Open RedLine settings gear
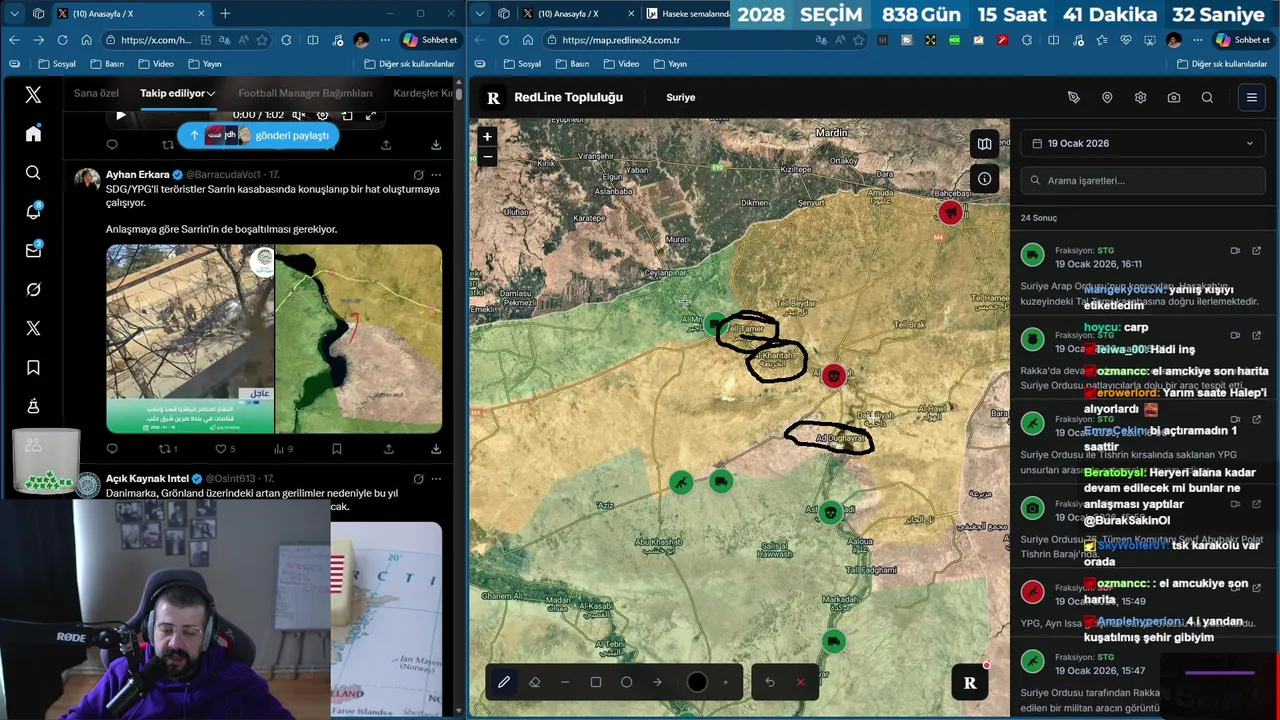Image resolution: width=1280 pixels, height=720 pixels. [1140, 97]
